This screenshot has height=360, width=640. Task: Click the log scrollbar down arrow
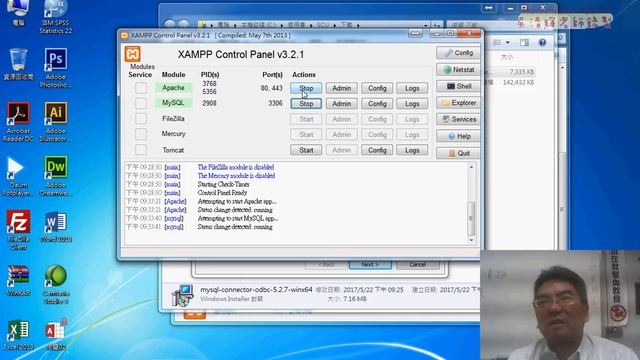(x=471, y=240)
